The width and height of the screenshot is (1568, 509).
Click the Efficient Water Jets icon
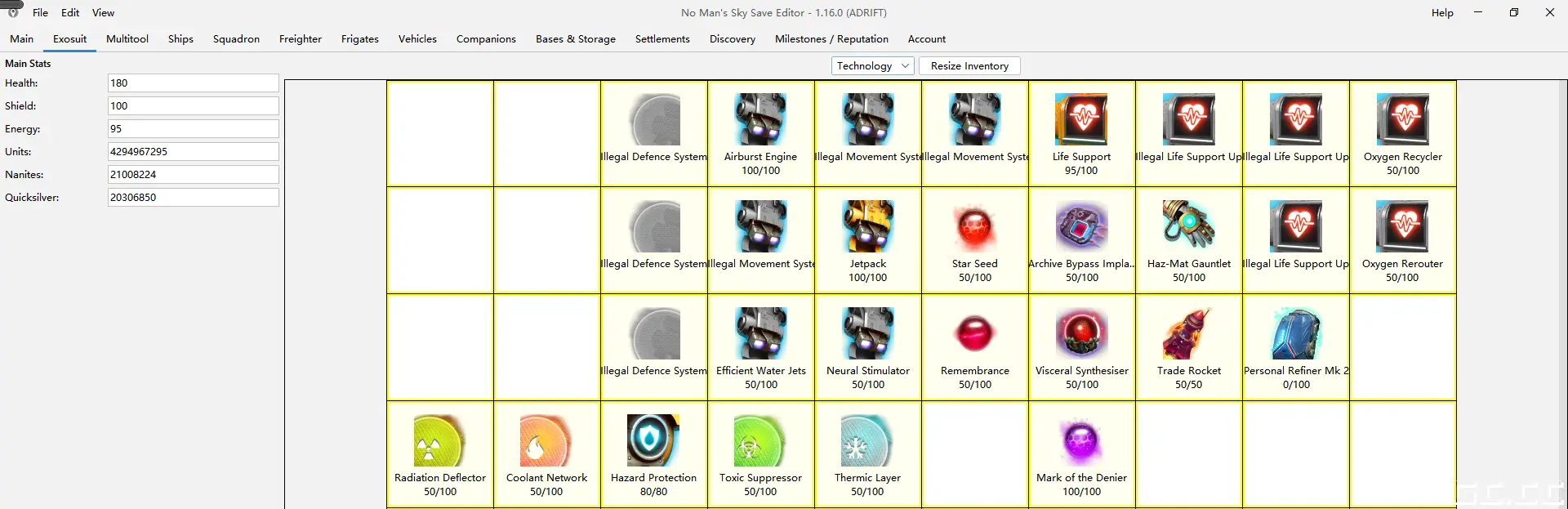760,333
